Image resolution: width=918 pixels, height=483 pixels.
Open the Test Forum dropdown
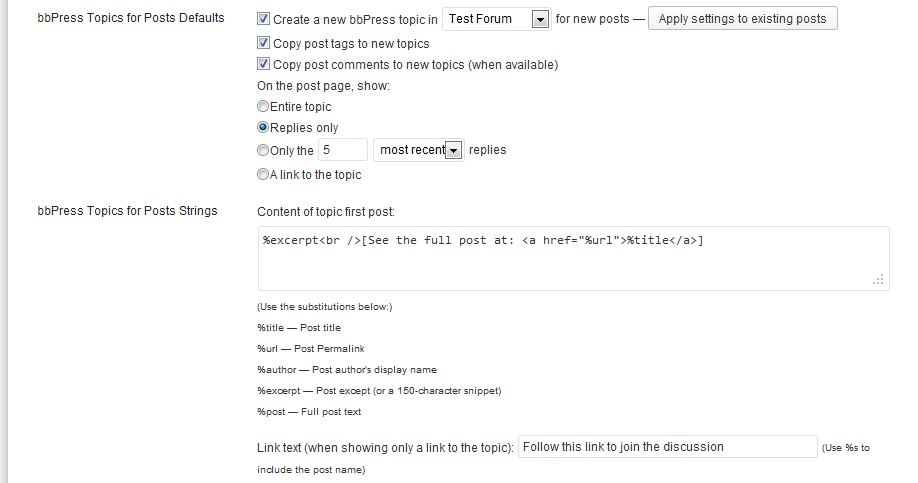click(496, 19)
